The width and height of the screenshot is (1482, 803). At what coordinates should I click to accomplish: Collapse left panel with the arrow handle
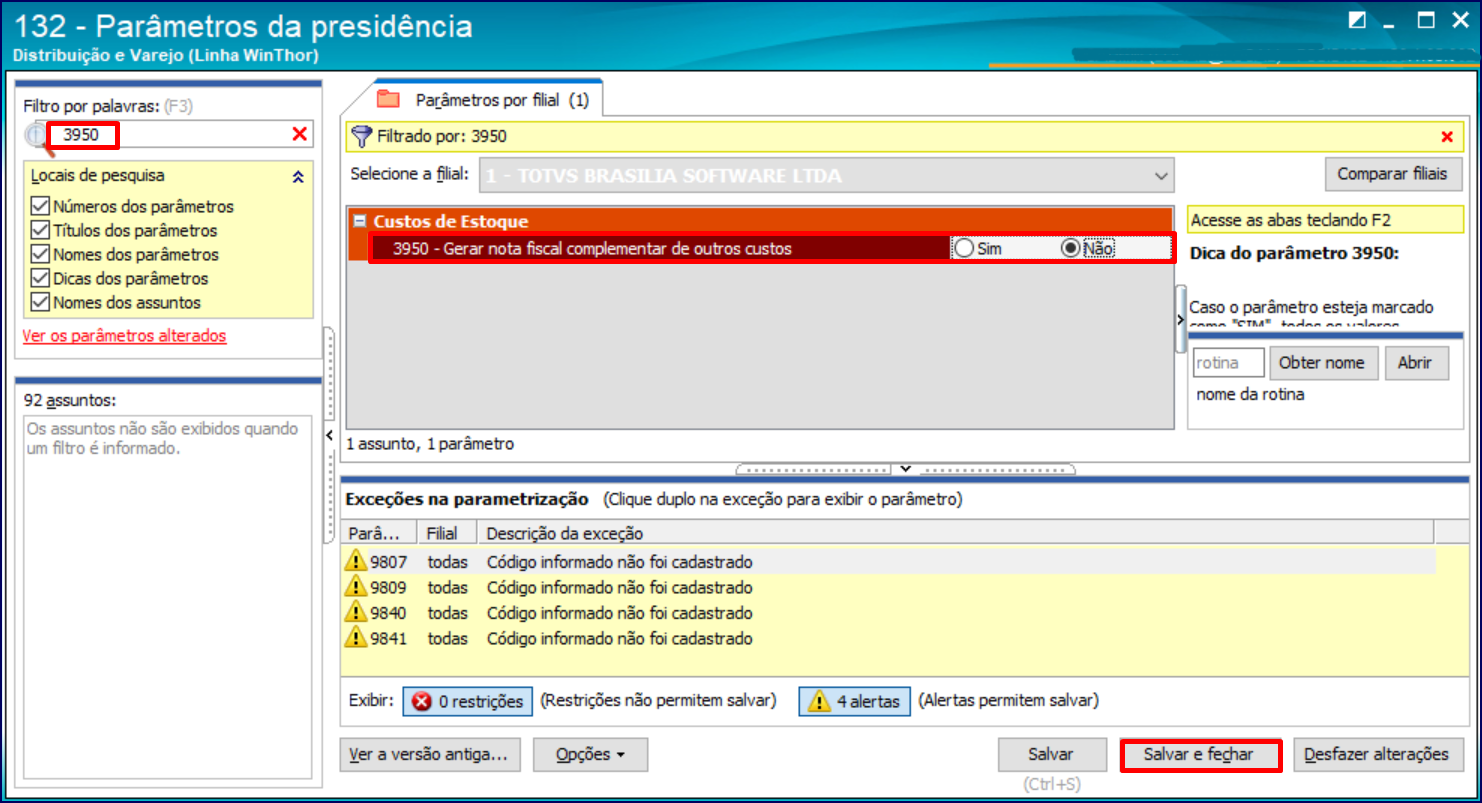[329, 435]
